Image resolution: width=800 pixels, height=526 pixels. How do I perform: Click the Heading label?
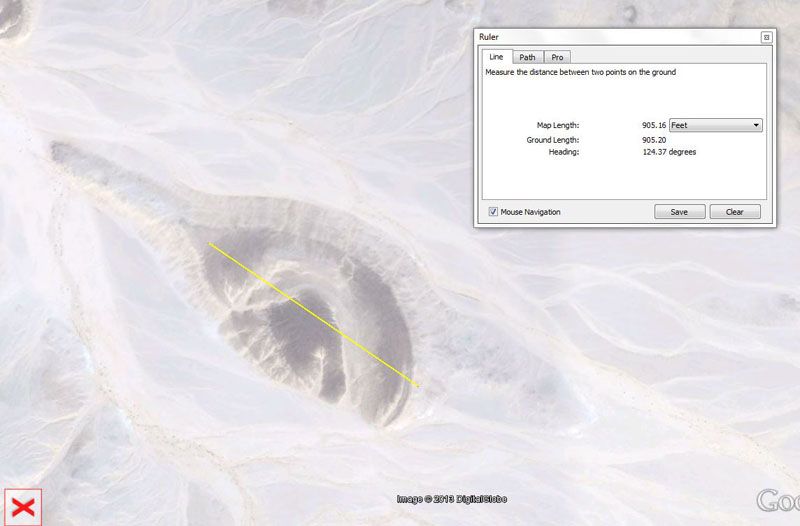pyautogui.click(x=564, y=152)
